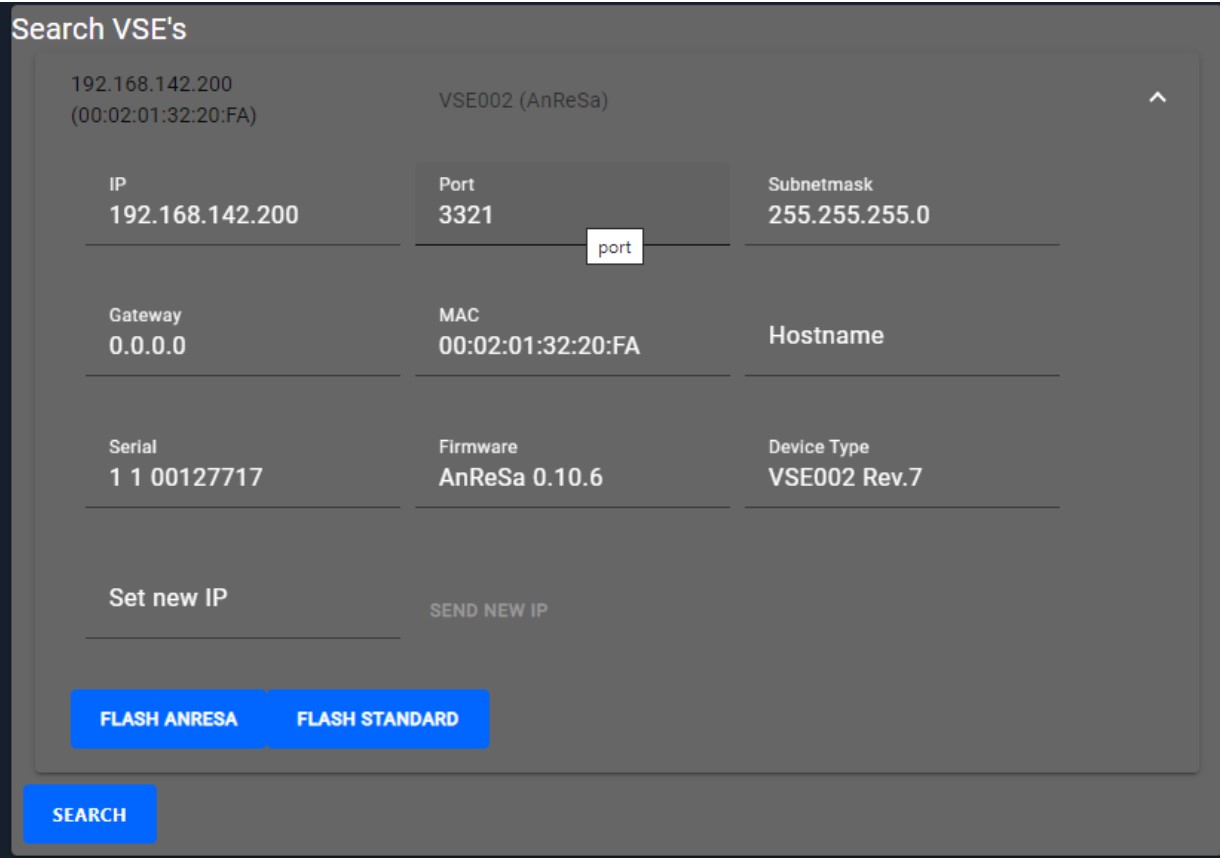The height and width of the screenshot is (858, 1220).
Task: Select the Subnetmask field
Action: 901,215
